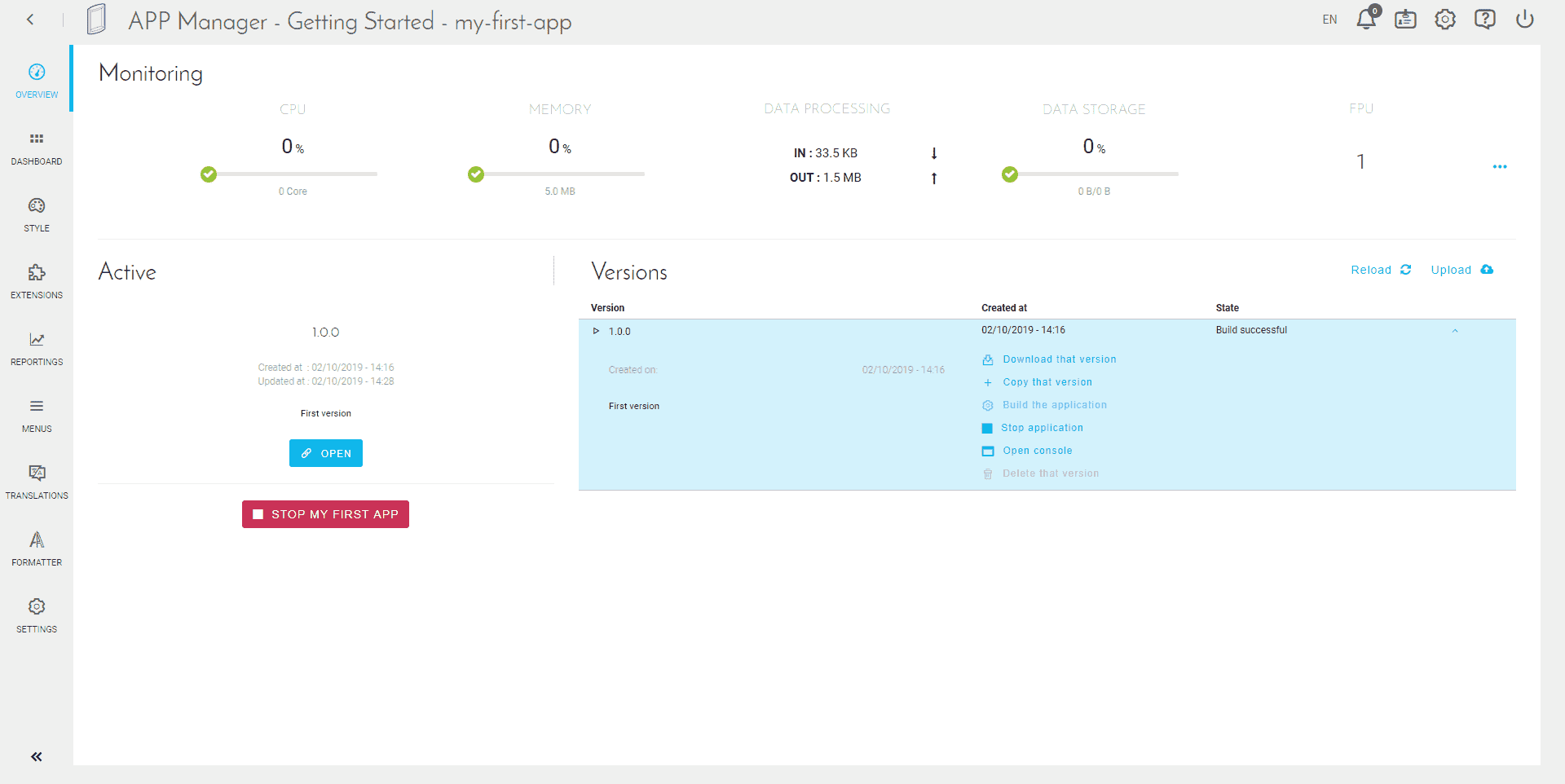Click the Build successful state text
The image size is (1565, 784).
[x=1251, y=330]
